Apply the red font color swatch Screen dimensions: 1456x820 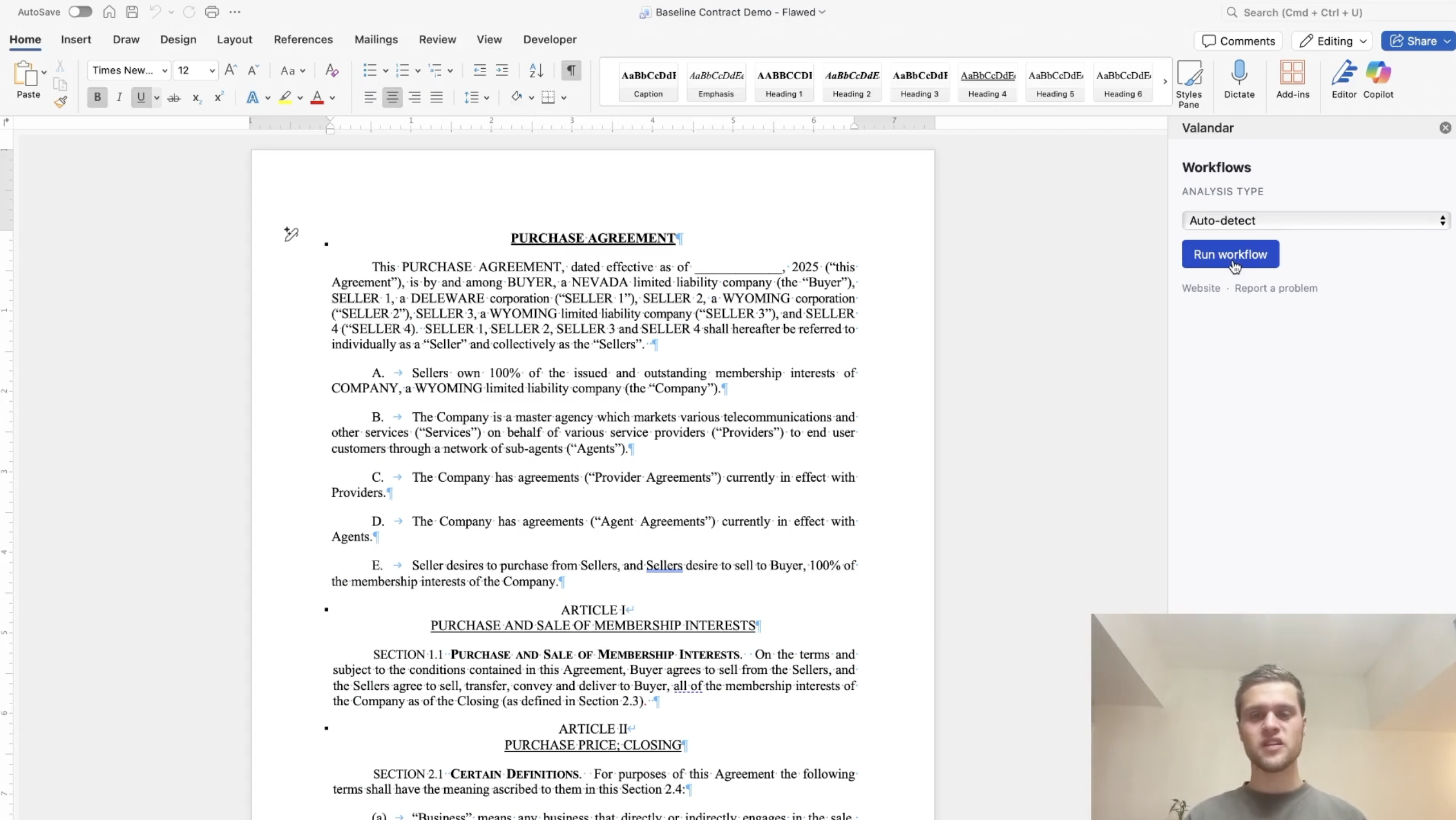317,98
